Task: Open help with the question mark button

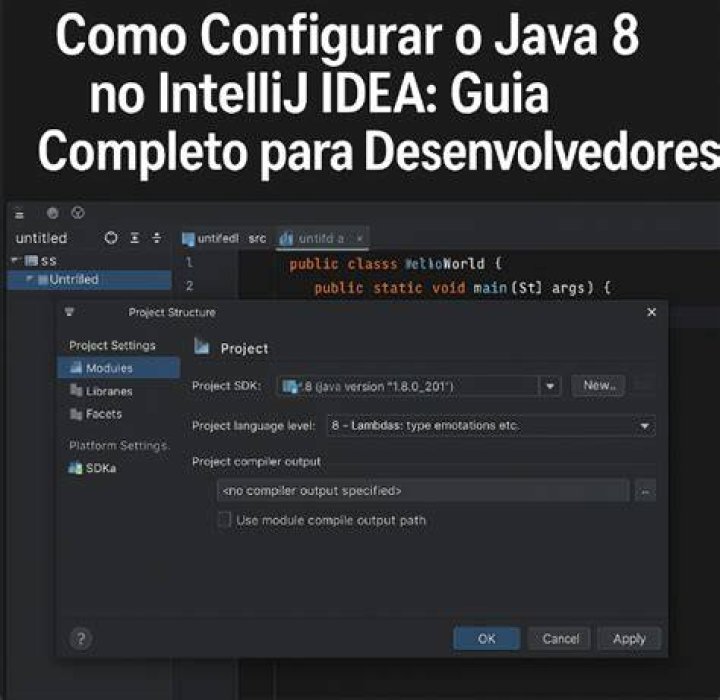Action: click(81, 638)
